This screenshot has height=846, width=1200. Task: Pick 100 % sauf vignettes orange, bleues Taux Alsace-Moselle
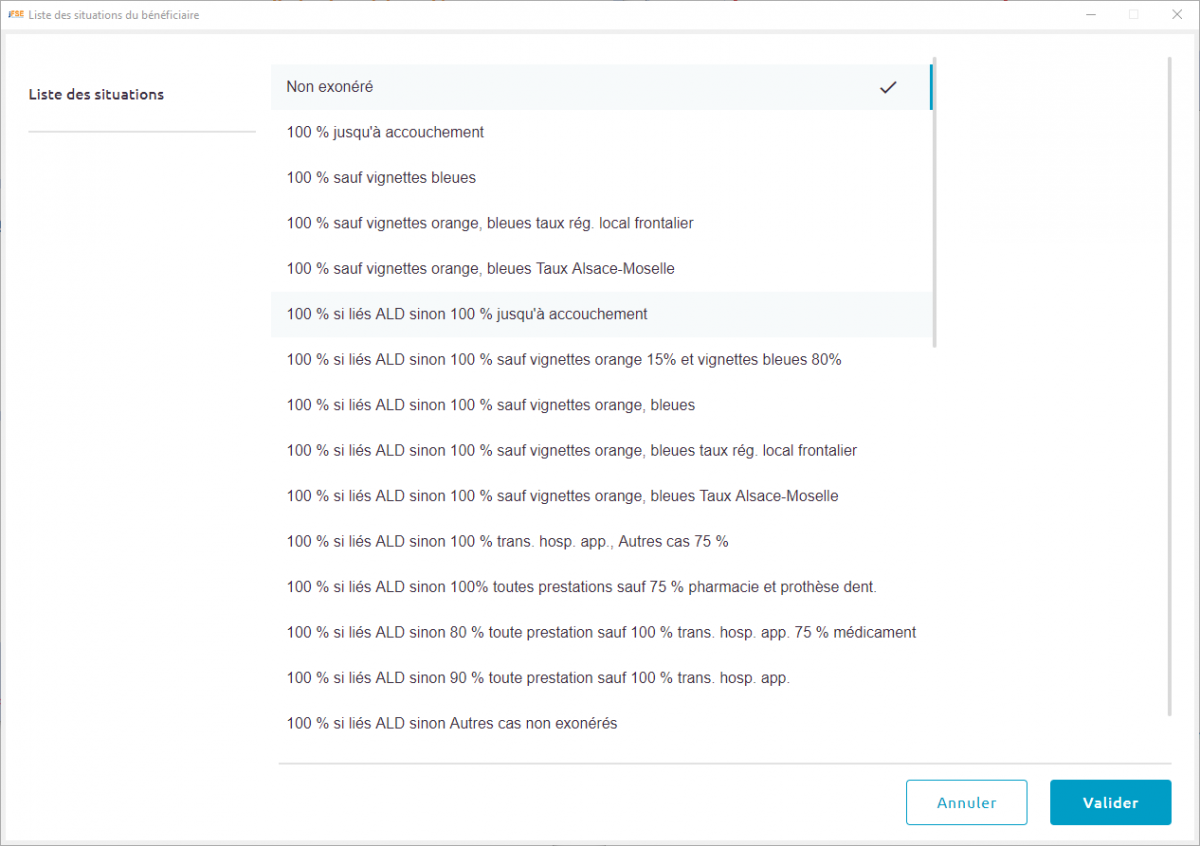point(601,269)
